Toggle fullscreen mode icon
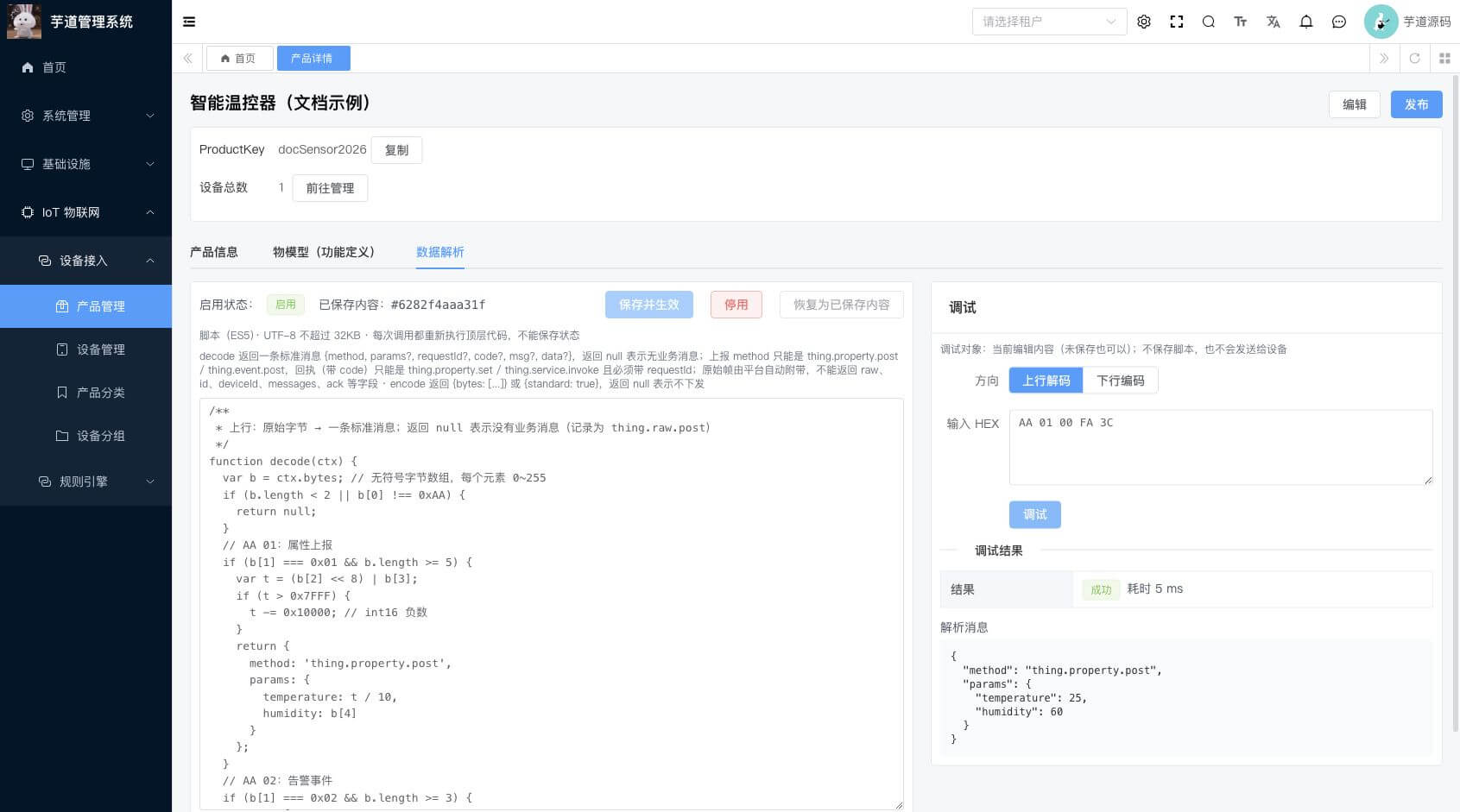1460x812 pixels. (1177, 22)
